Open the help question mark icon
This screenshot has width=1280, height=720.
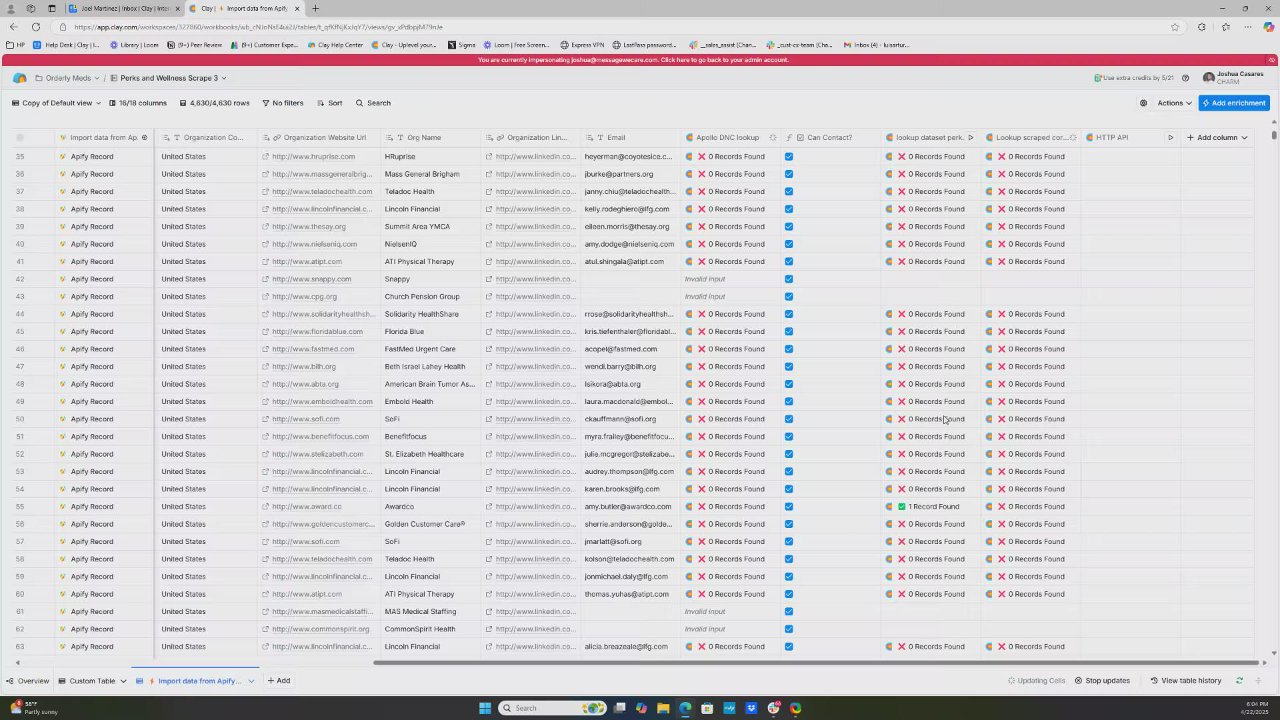tap(1185, 78)
